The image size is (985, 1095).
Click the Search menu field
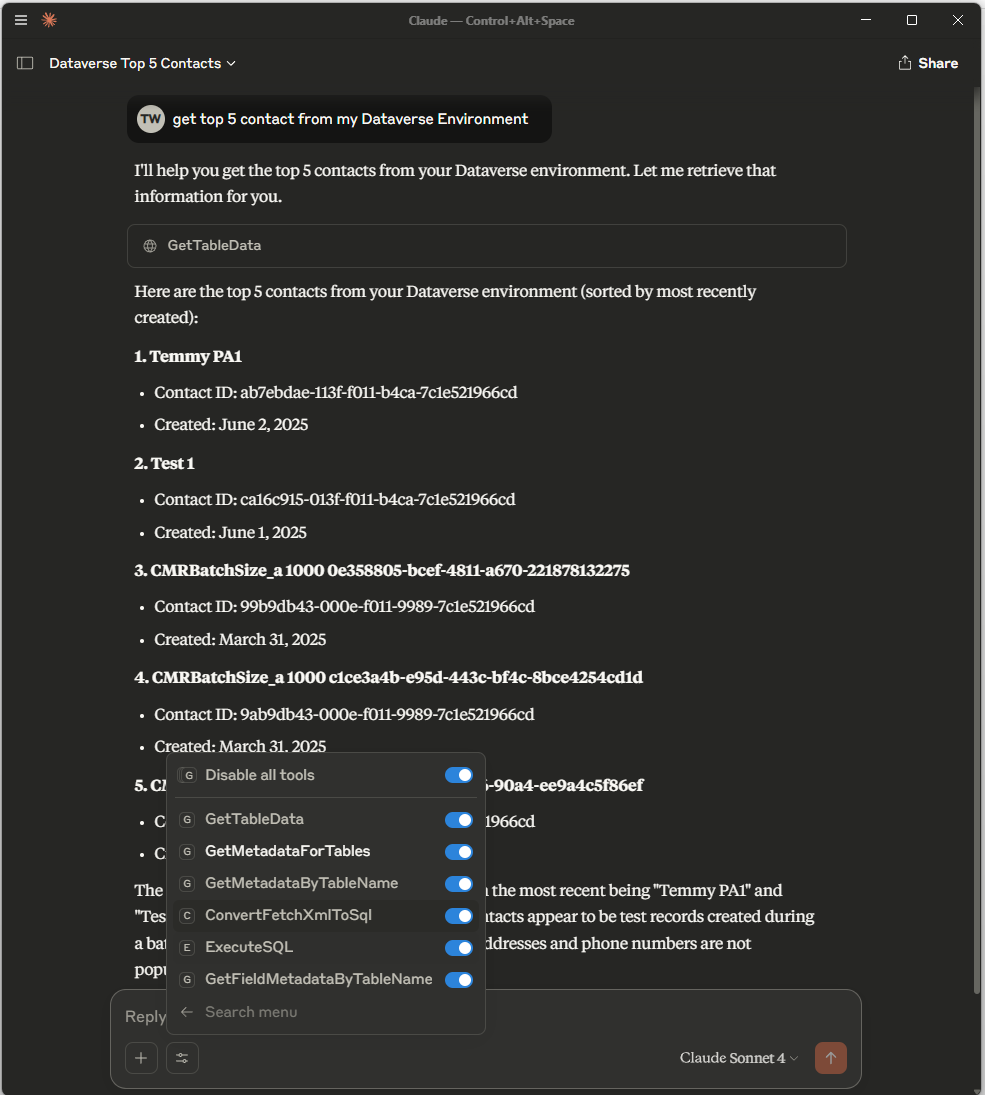tap(326, 1012)
